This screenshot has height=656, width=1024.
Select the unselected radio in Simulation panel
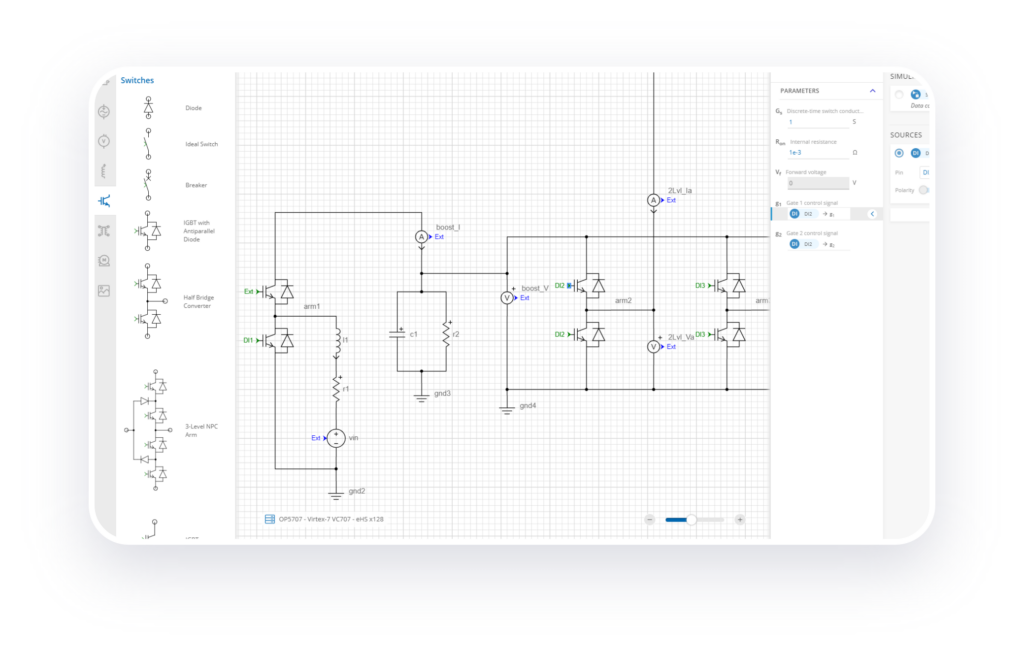coord(899,95)
